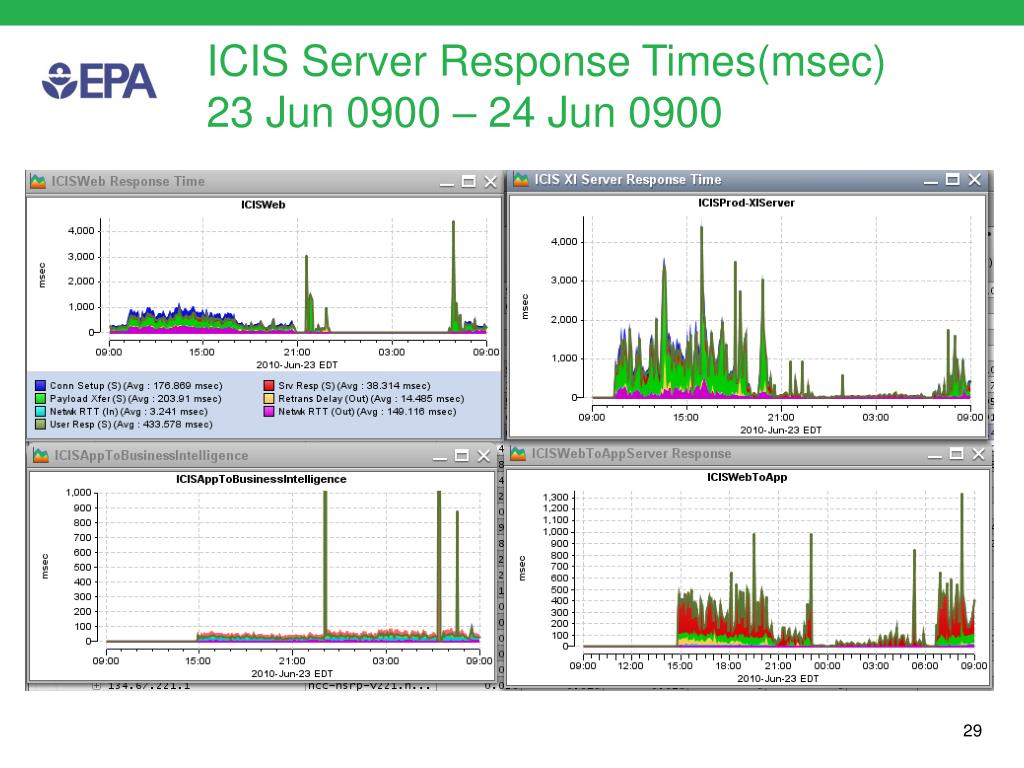The width and height of the screenshot is (1024, 768).
Task: Click the ICISWebToAppServer Response window chart icon
Action: tap(518, 453)
